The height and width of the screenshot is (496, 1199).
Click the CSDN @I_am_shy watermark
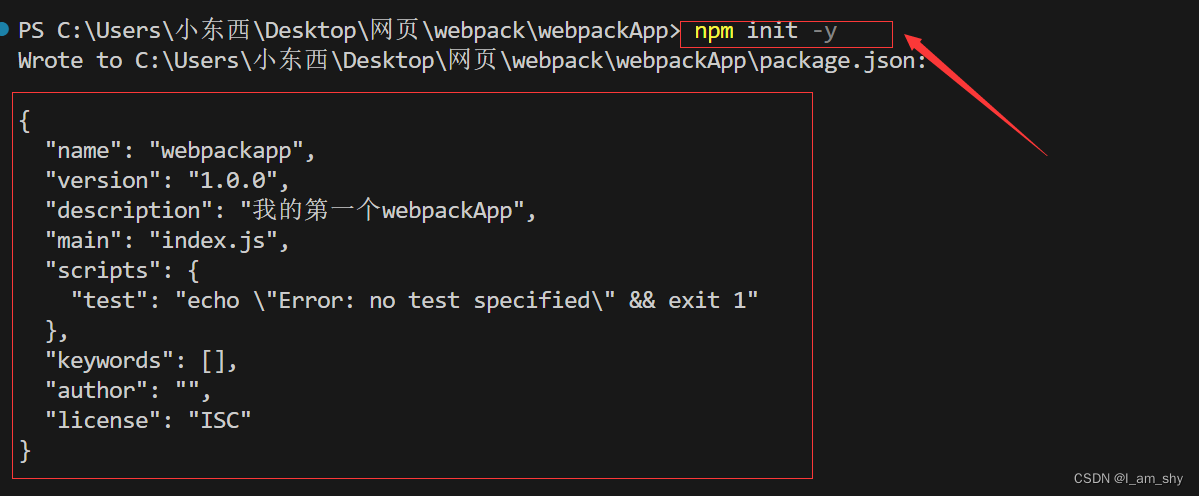[x=1128, y=478]
